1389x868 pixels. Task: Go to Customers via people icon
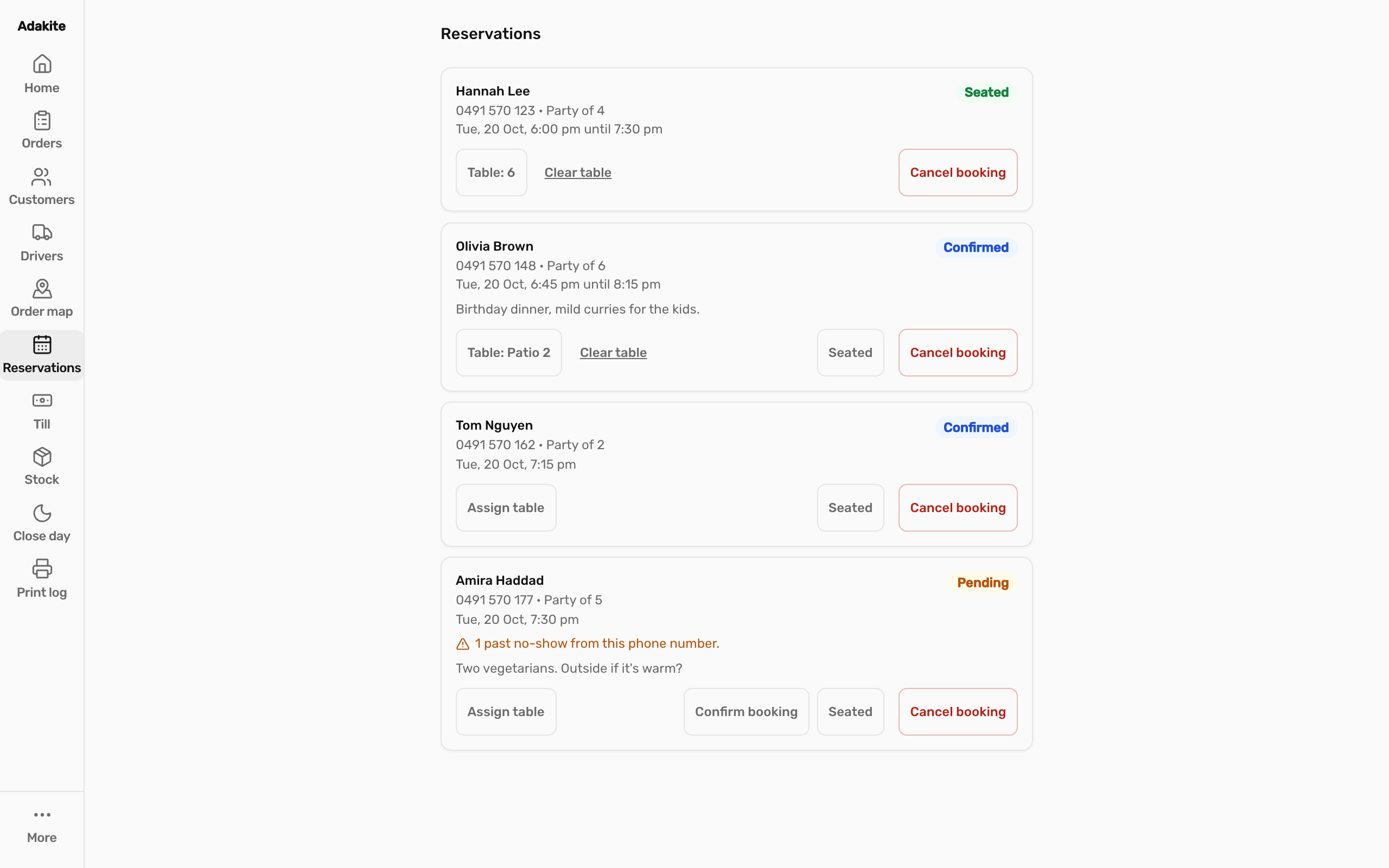click(x=42, y=177)
